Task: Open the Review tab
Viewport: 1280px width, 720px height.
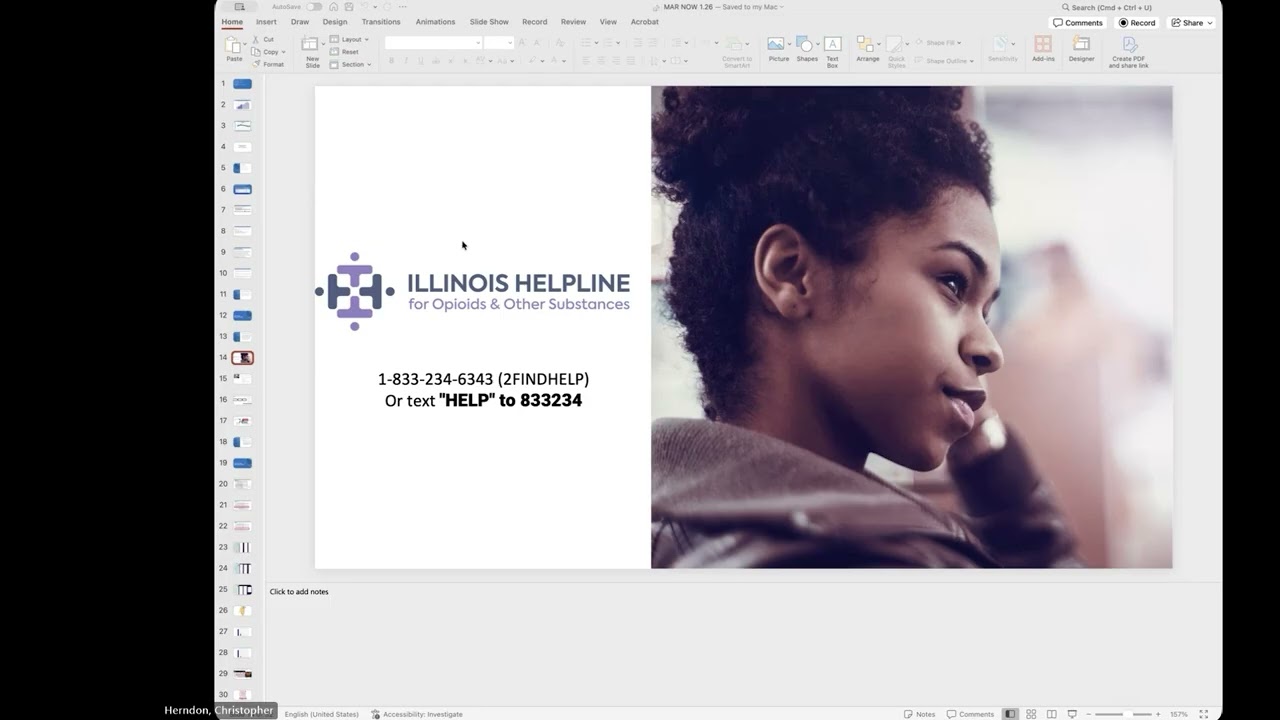Action: point(573,22)
